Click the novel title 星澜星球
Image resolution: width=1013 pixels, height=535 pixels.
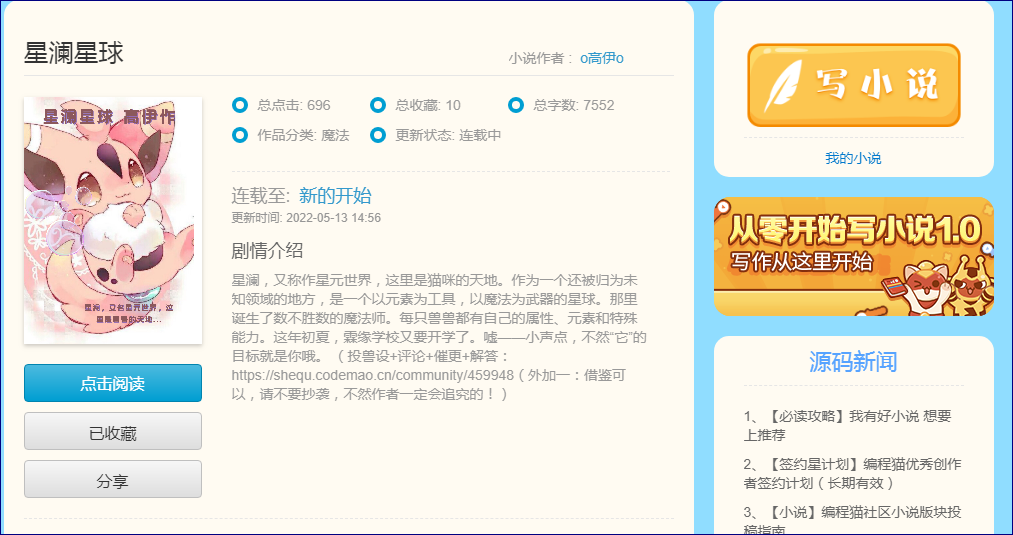pos(74,53)
